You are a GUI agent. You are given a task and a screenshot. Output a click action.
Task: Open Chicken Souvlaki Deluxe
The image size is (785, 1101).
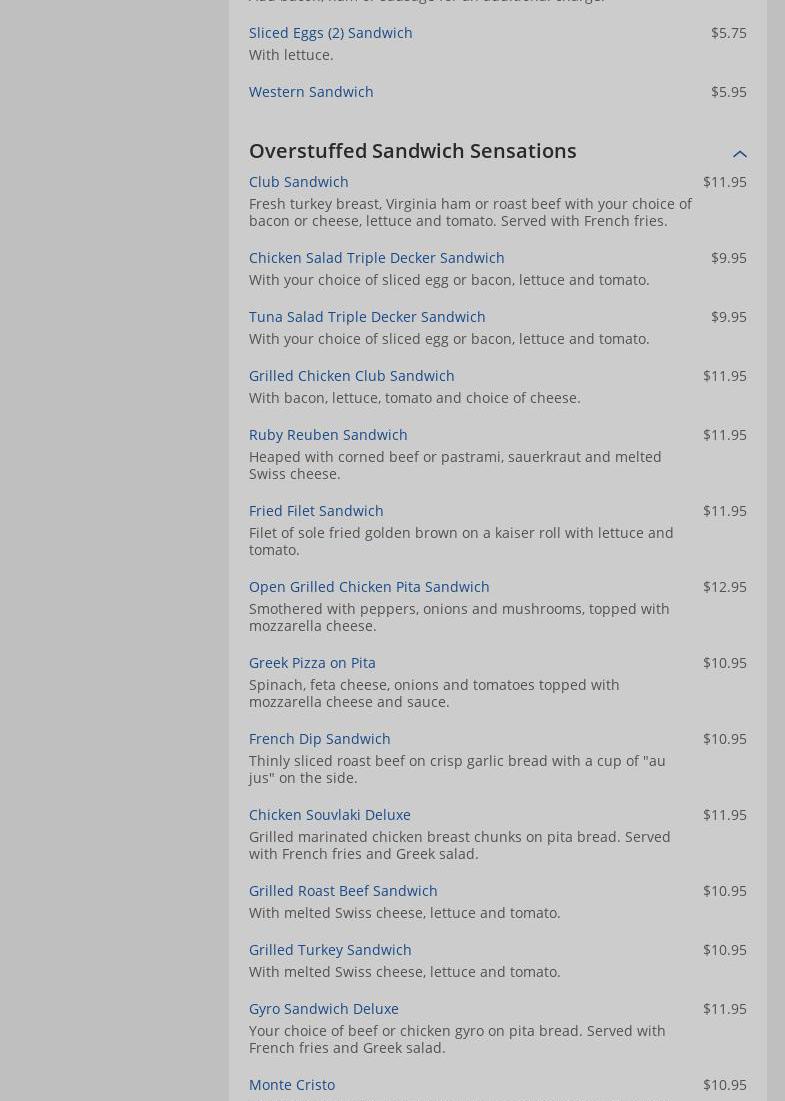tap(329, 815)
